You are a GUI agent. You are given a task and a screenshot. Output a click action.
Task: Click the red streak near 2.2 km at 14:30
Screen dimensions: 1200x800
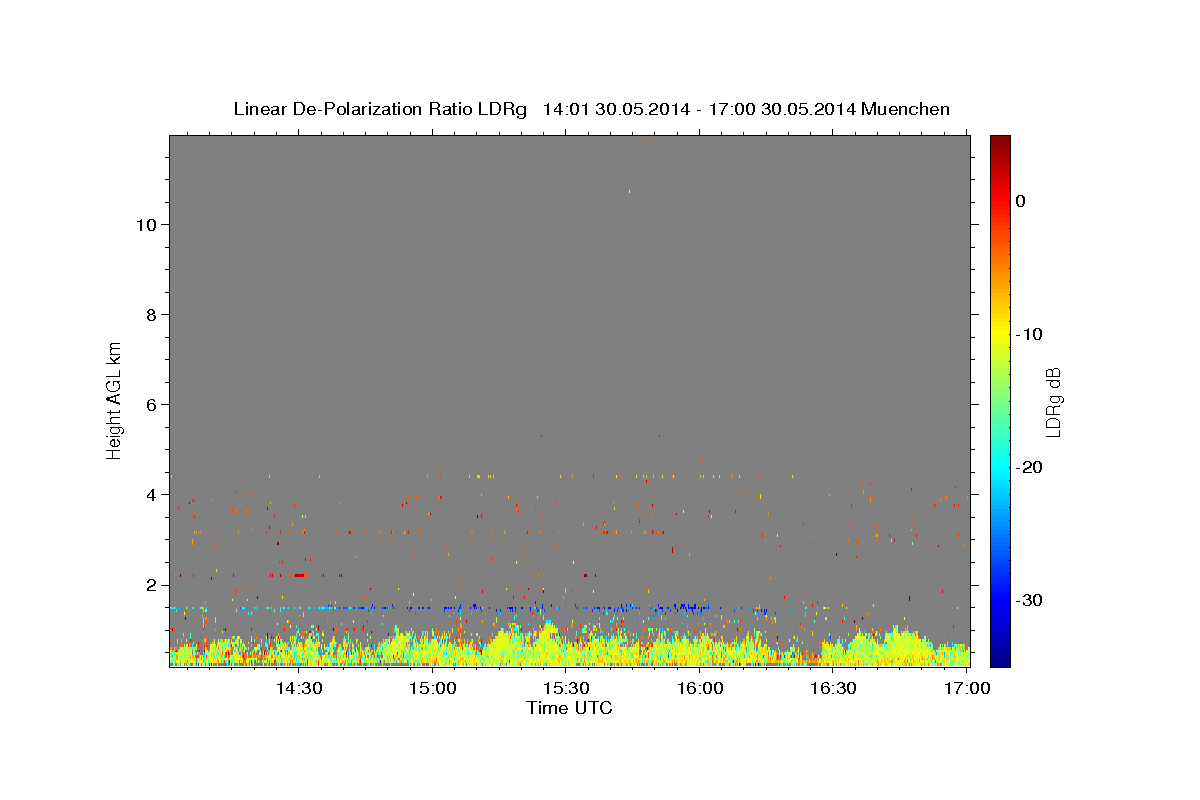click(x=298, y=575)
